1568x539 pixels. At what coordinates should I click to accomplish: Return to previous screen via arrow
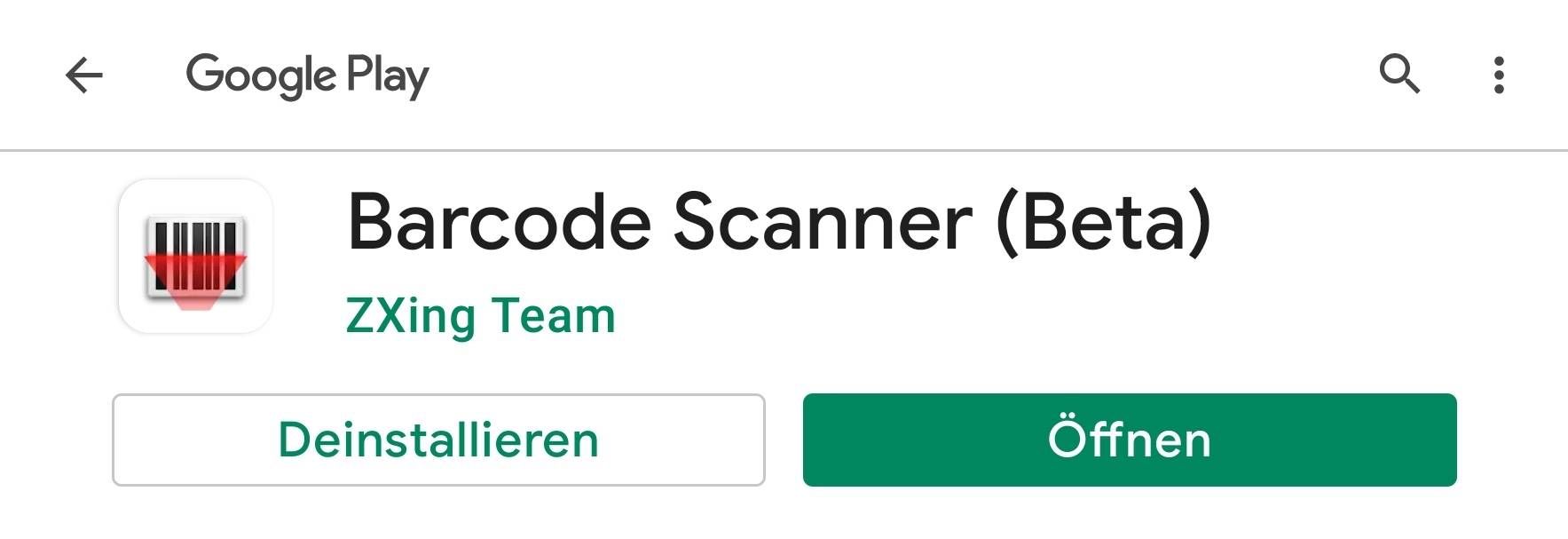(84, 75)
